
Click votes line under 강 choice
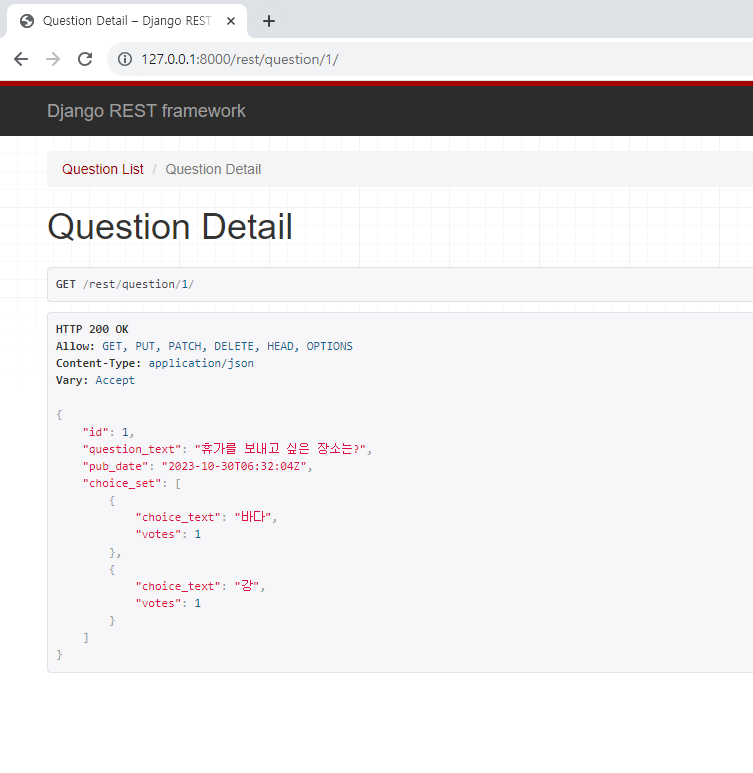point(168,603)
